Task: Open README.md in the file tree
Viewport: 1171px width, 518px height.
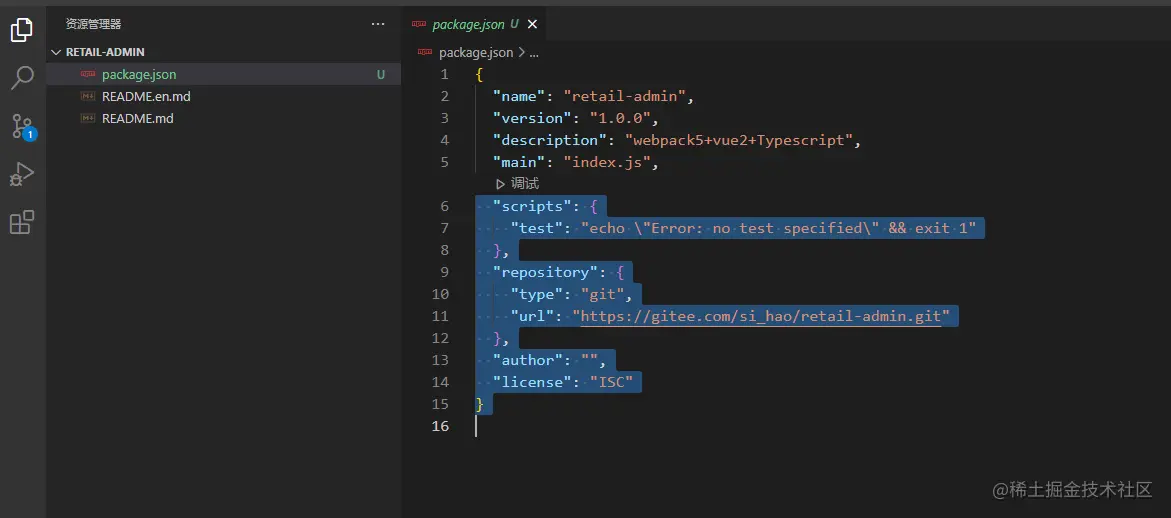Action: 223,119
